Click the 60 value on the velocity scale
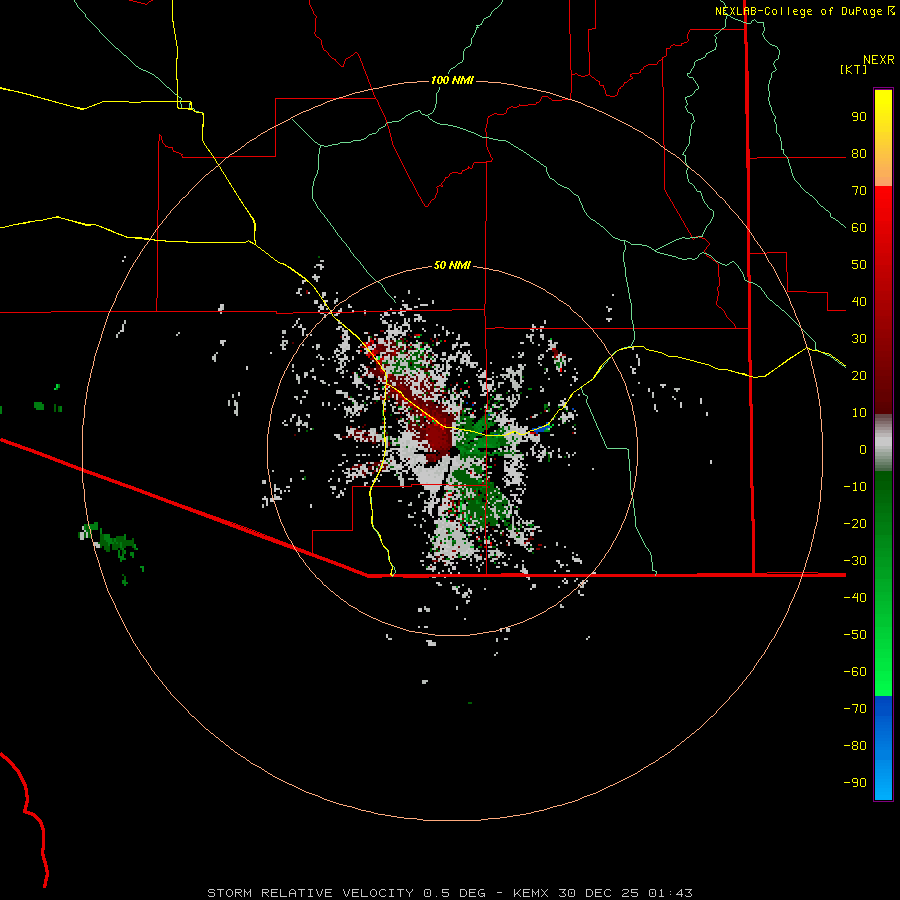Image resolution: width=900 pixels, height=900 pixels. coord(859,227)
